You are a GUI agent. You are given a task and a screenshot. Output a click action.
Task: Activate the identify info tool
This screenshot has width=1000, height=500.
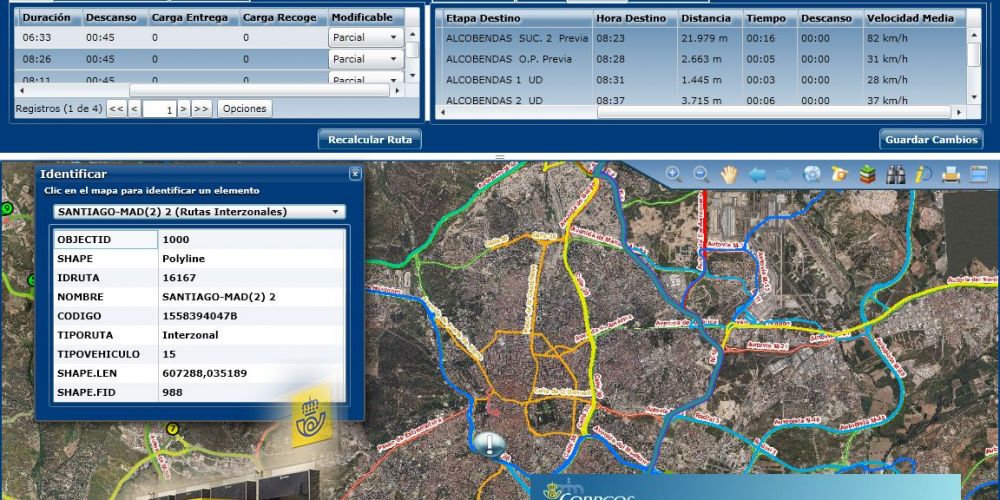923,174
